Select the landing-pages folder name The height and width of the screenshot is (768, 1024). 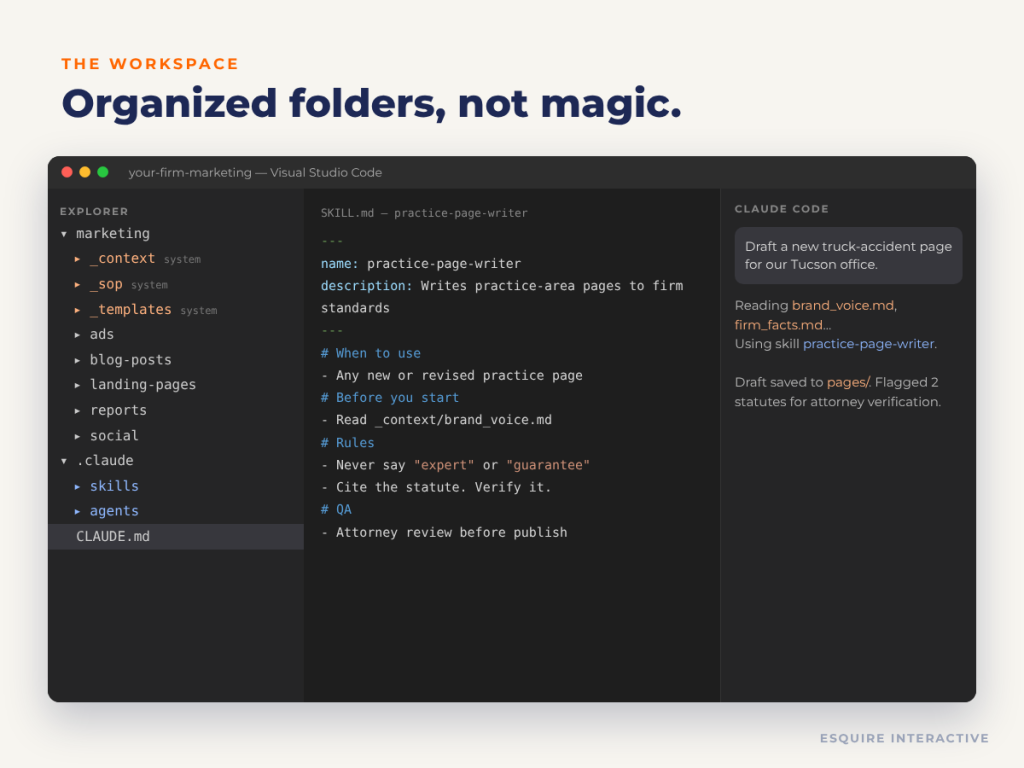click(x=143, y=385)
